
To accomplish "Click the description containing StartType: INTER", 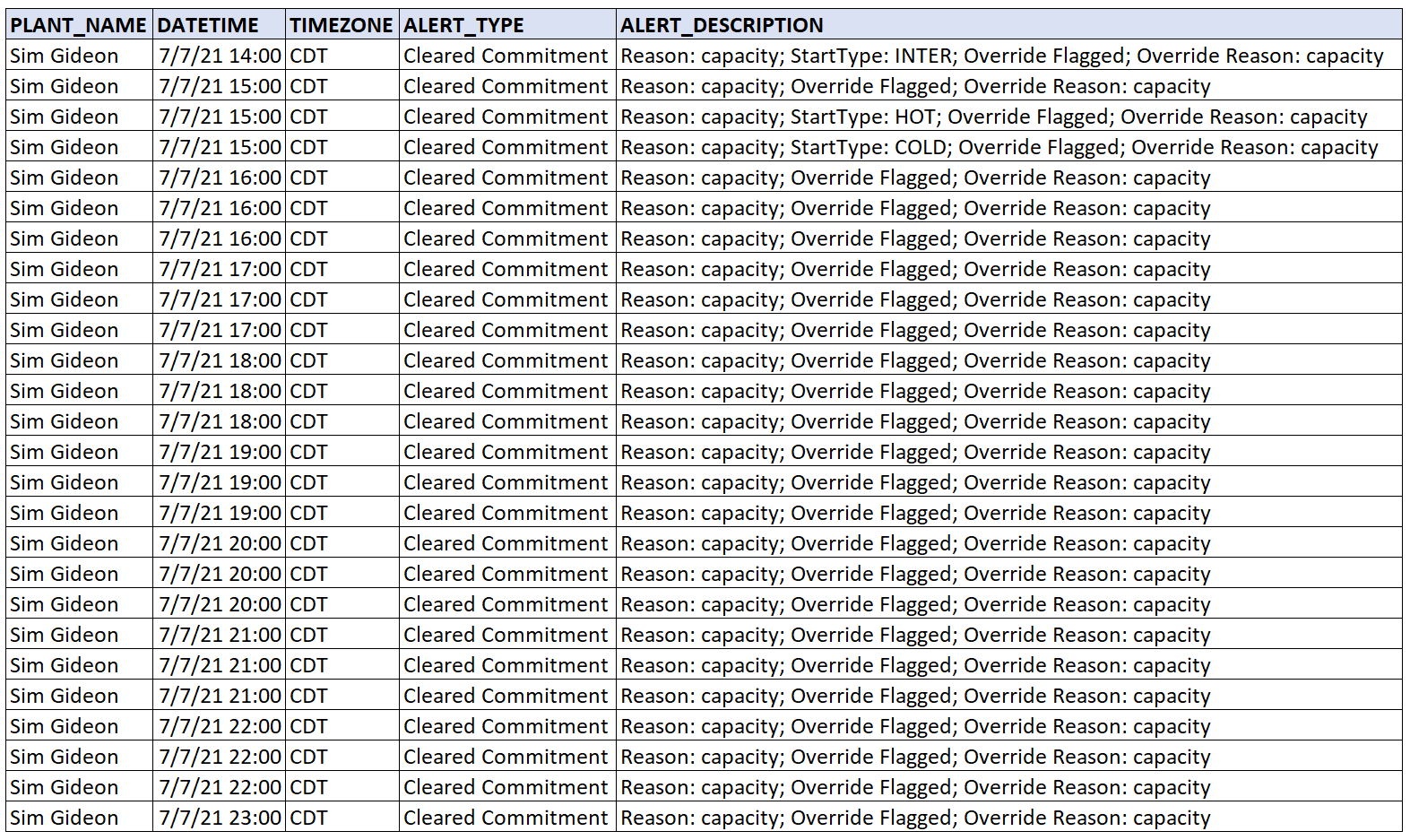I will coord(1001,56).
